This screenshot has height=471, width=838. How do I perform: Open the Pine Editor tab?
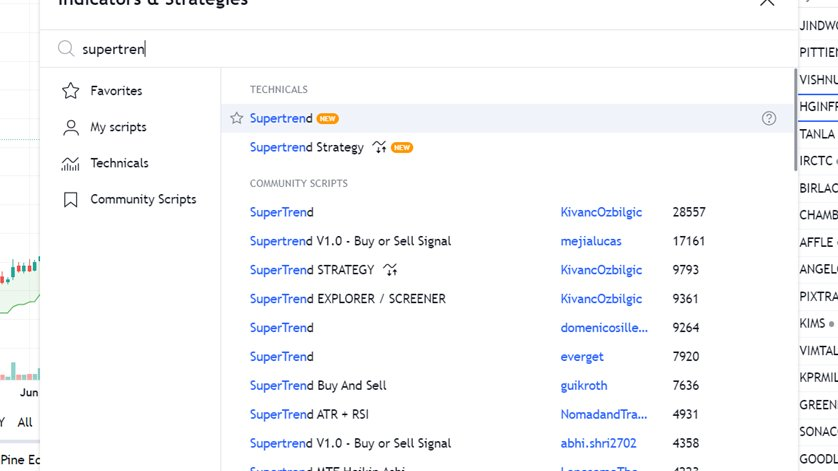click(x=20, y=460)
